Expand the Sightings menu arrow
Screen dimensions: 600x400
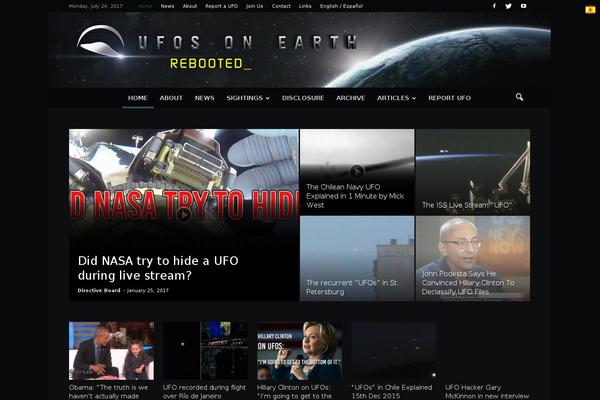[267, 98]
